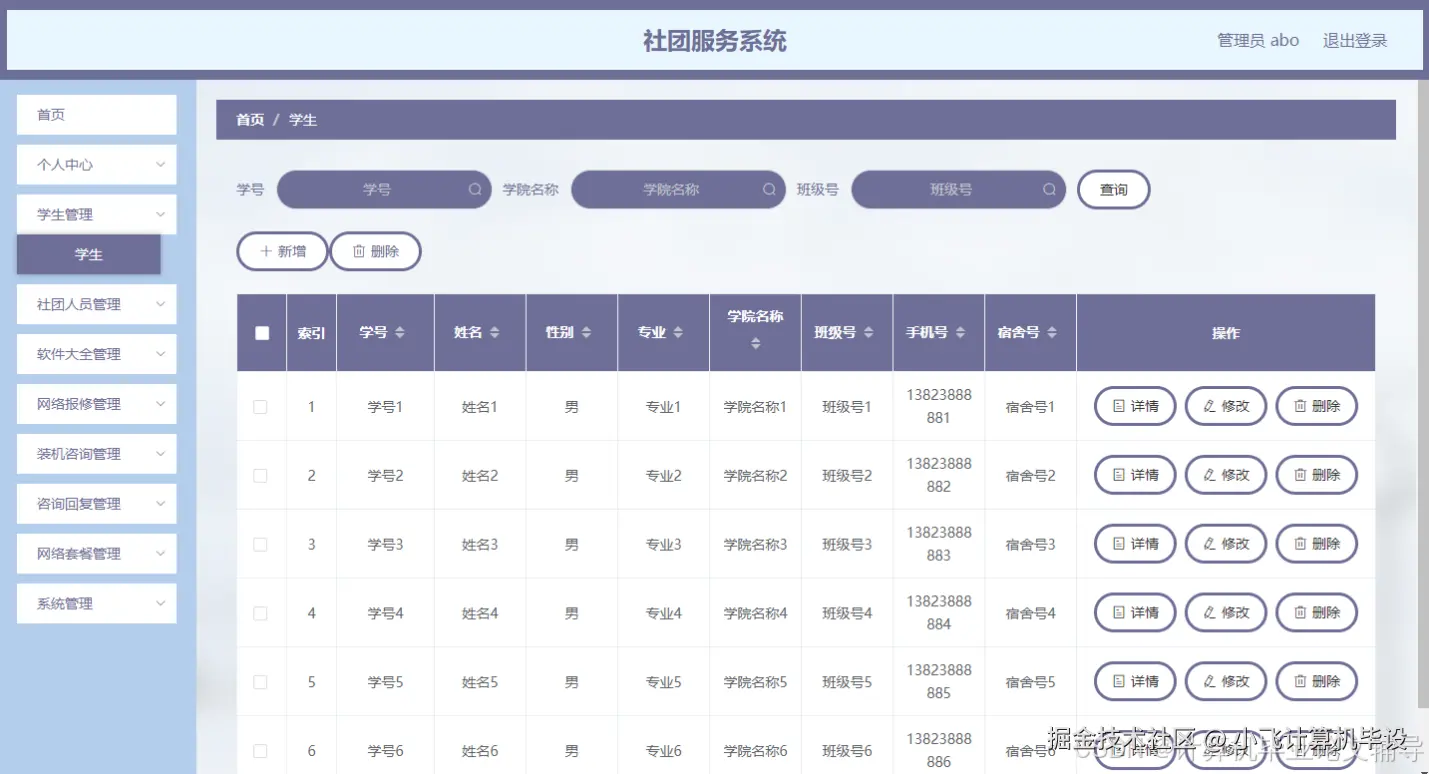
Task: Open 详情 for the 学号2 row
Action: tap(1135, 475)
